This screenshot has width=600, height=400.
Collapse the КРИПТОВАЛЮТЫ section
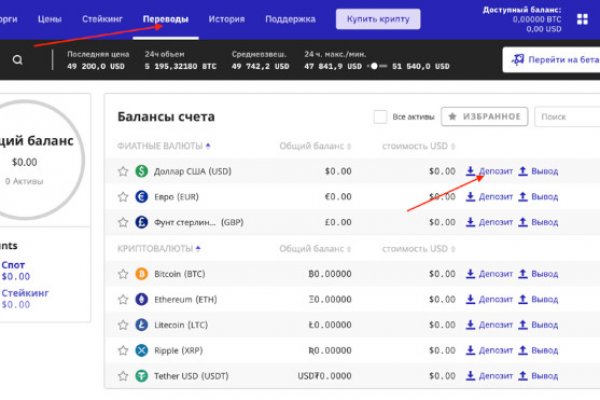coord(158,247)
